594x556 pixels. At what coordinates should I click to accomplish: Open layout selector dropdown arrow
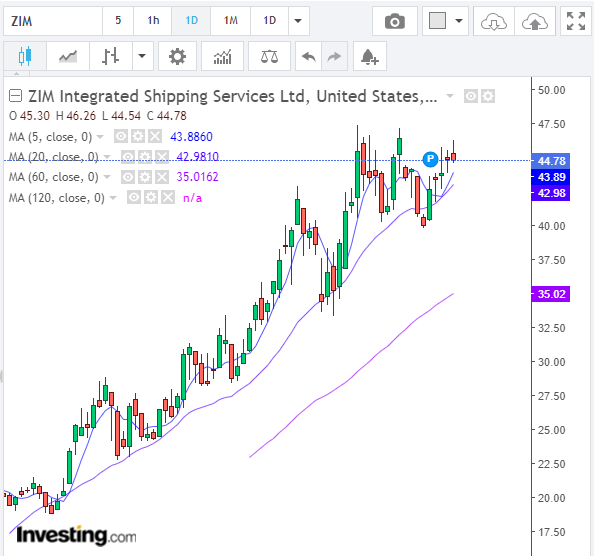click(x=459, y=21)
